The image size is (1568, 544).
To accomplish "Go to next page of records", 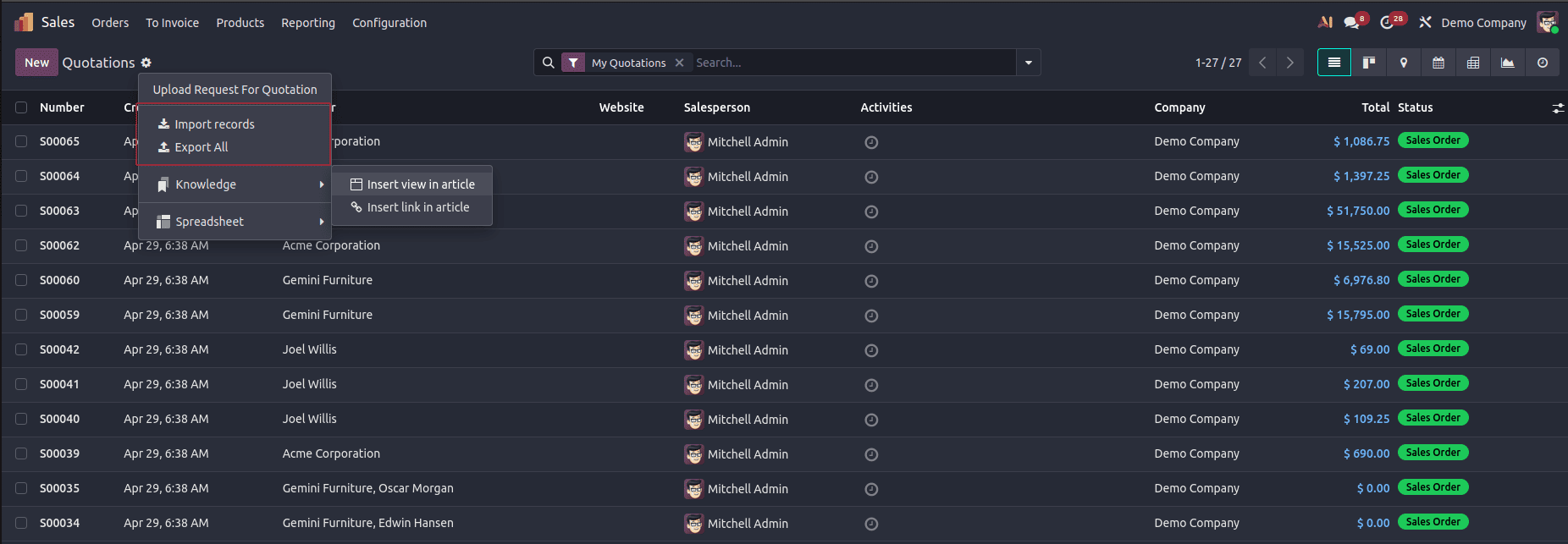I will [x=1289, y=63].
